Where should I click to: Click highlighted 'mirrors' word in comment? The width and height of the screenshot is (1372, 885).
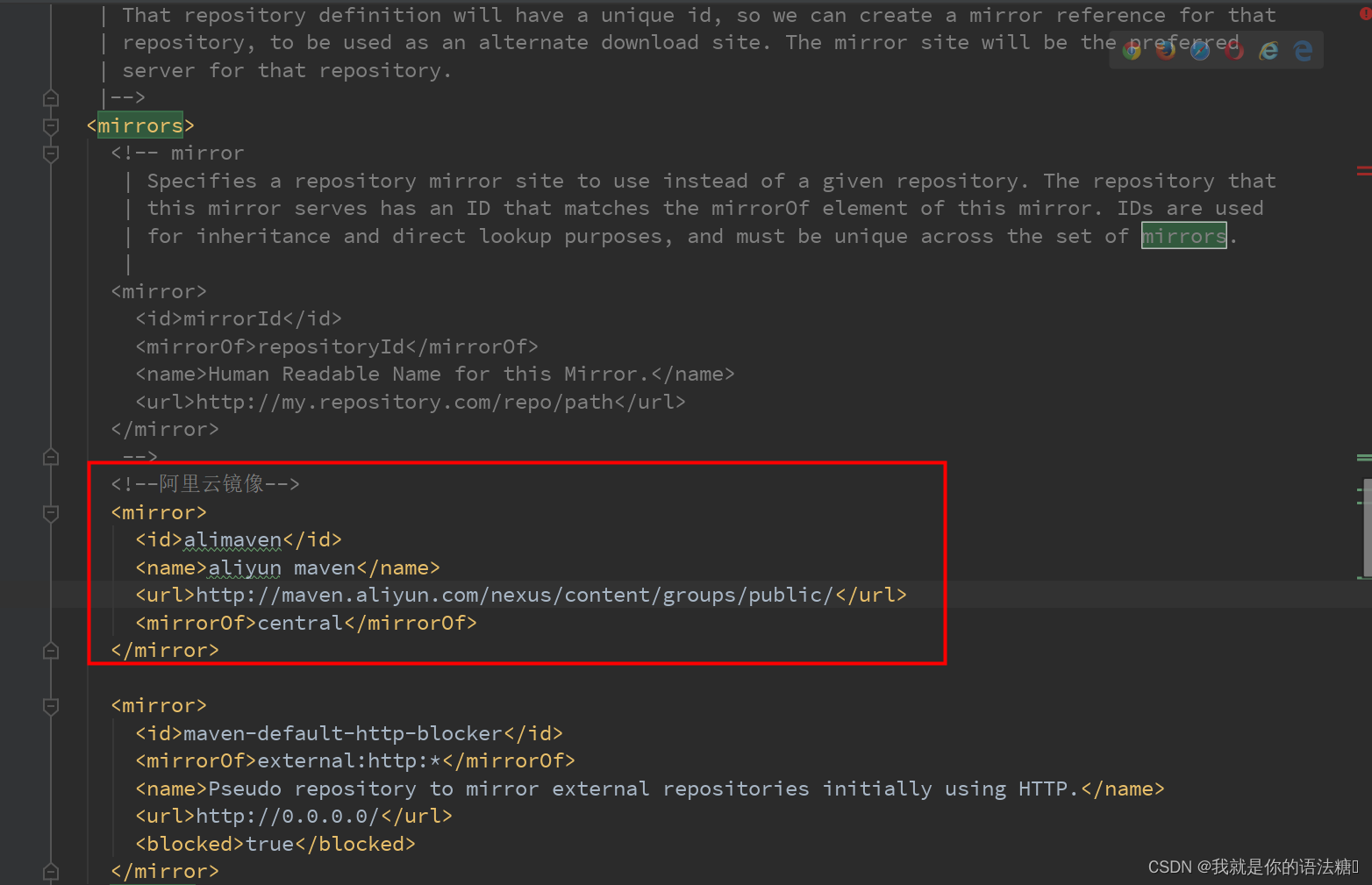point(1183,236)
